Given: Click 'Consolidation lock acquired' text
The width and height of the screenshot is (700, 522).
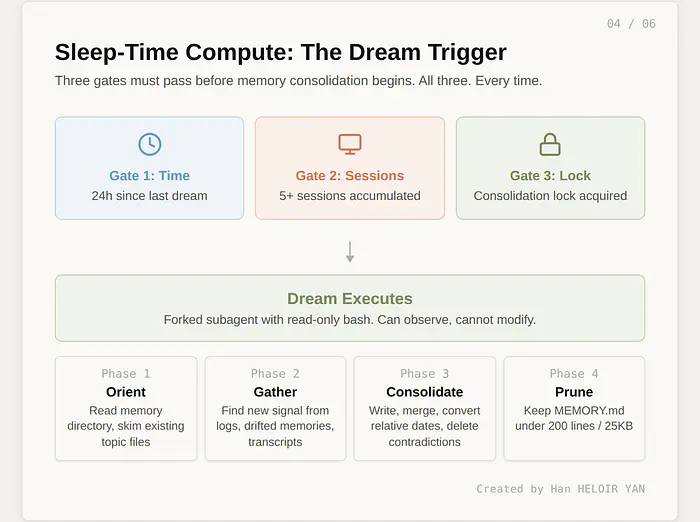Looking at the screenshot, I should pos(550,196).
